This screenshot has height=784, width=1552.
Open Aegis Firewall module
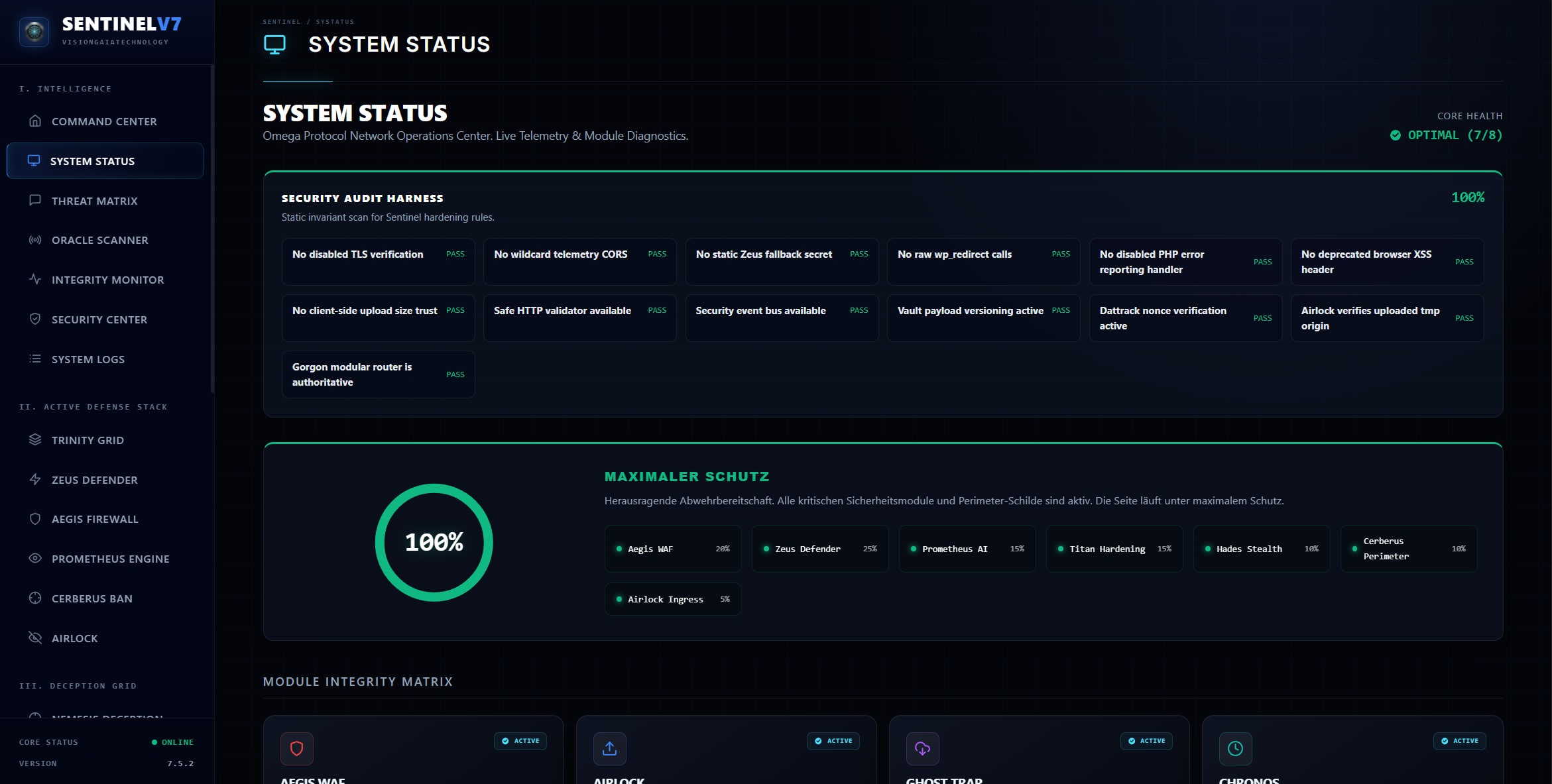tap(105, 519)
